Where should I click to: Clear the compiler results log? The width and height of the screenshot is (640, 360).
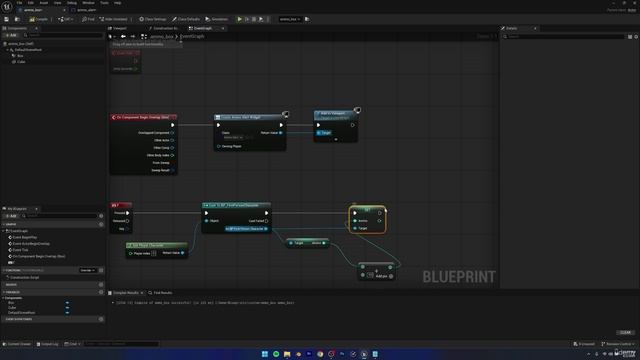click(626, 332)
